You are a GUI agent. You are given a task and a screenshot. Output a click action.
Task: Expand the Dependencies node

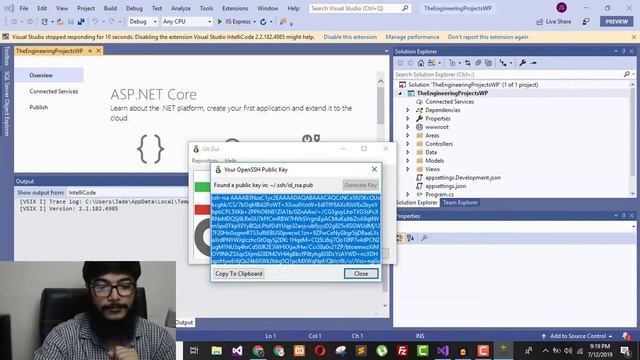pos(407,110)
